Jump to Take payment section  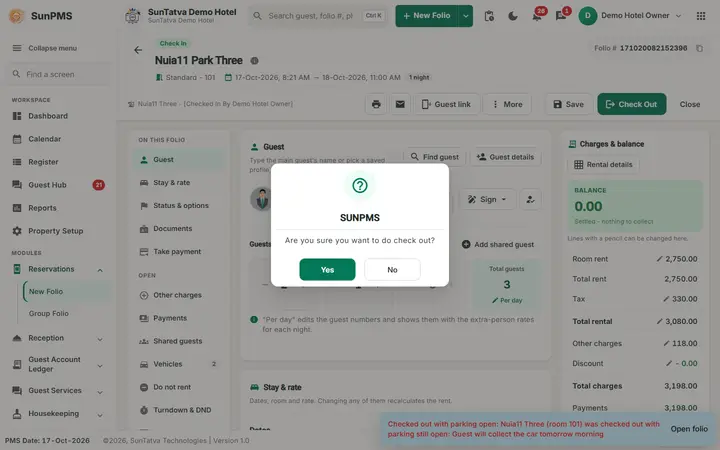(x=179, y=252)
